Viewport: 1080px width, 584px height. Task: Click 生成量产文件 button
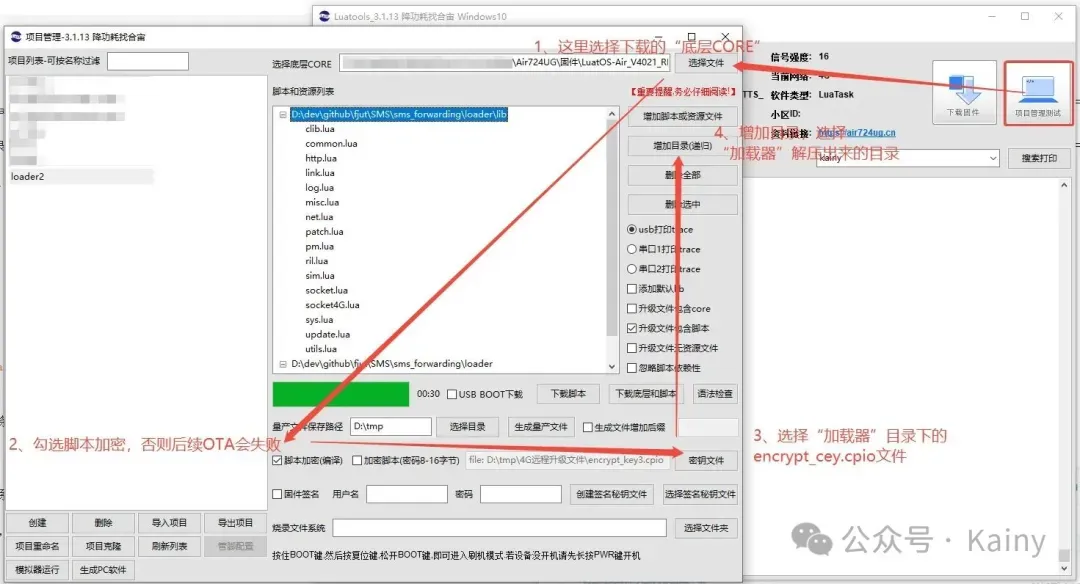tap(541, 427)
